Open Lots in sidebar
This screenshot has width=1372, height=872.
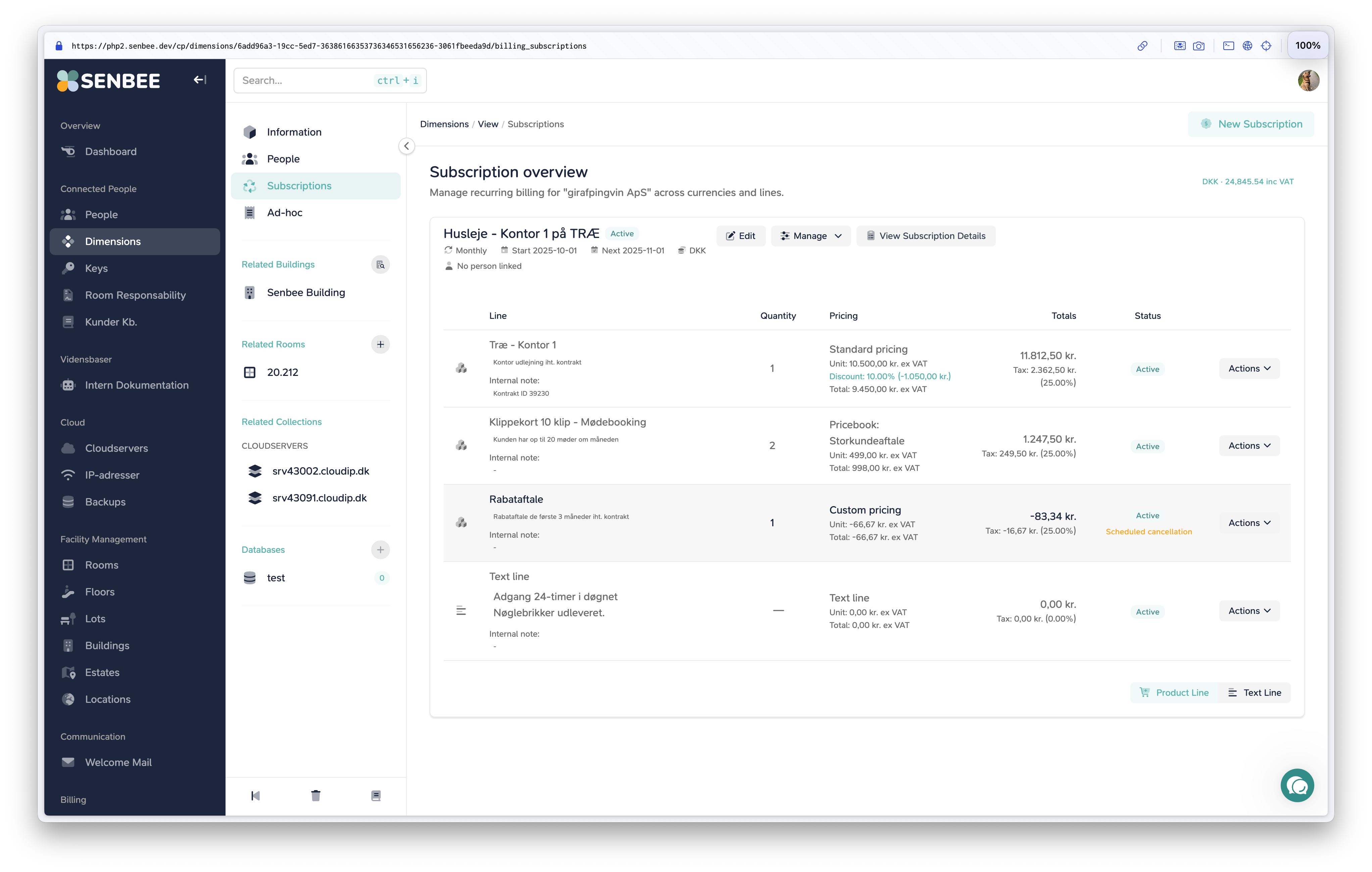click(x=135, y=619)
